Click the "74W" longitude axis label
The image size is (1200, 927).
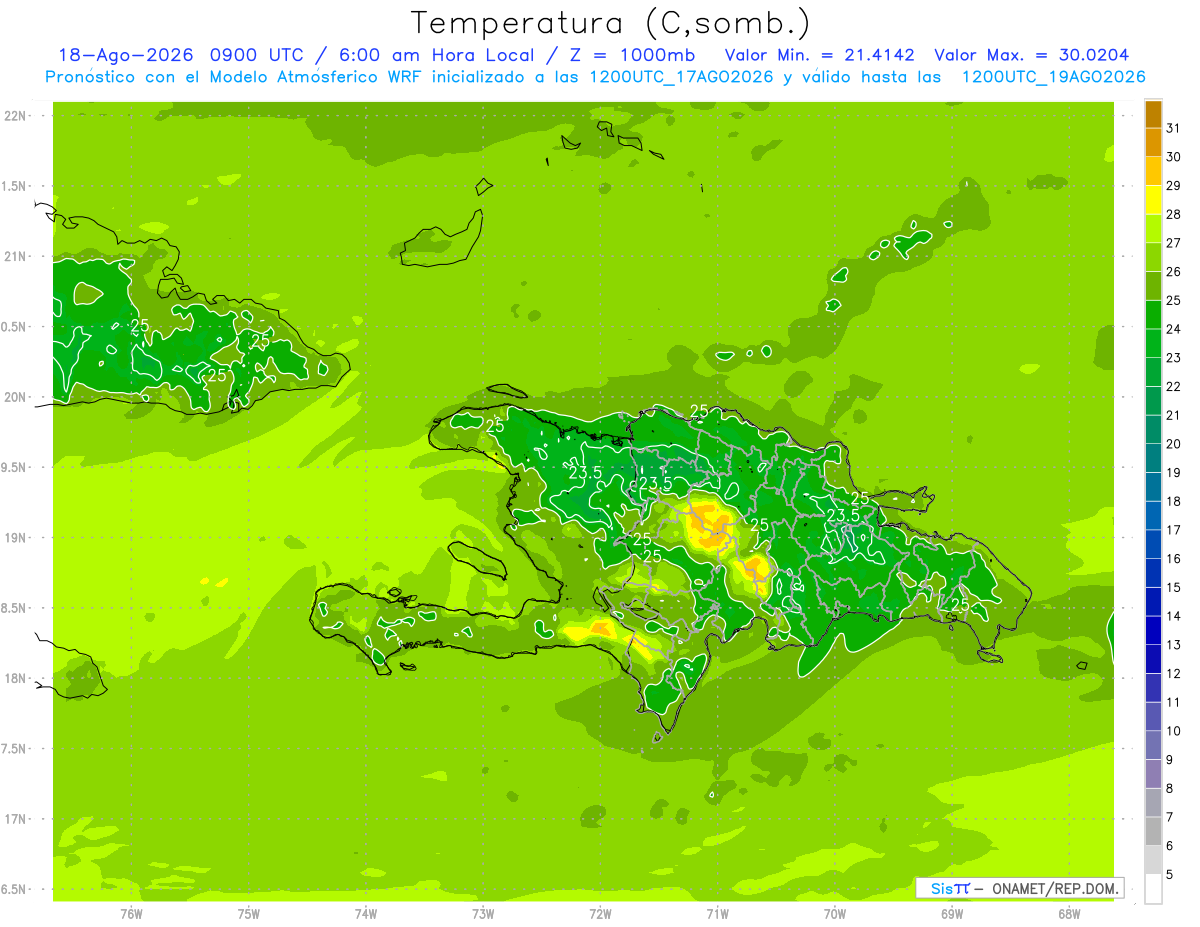(366, 913)
